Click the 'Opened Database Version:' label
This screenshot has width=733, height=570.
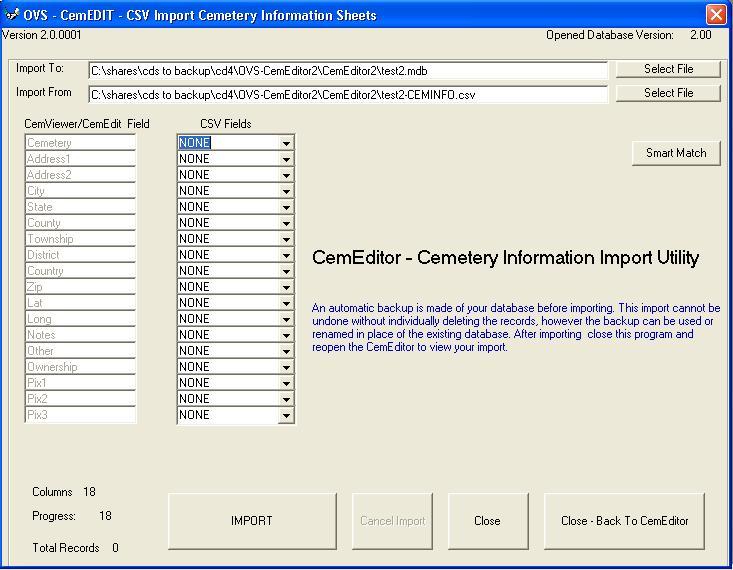pyautogui.click(x=610, y=35)
